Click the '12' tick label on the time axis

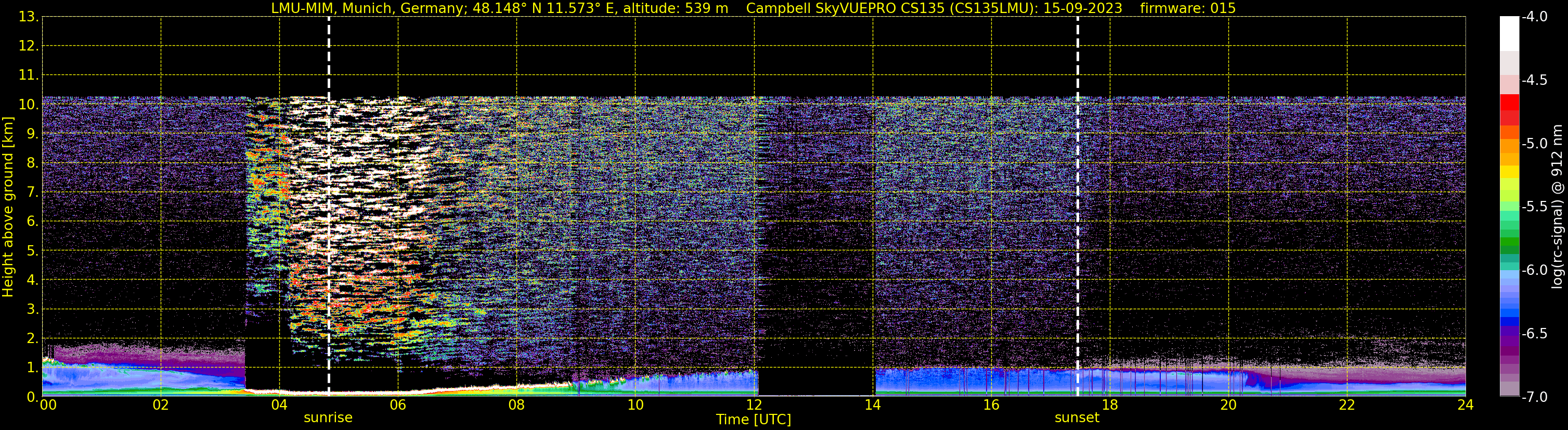(x=754, y=405)
